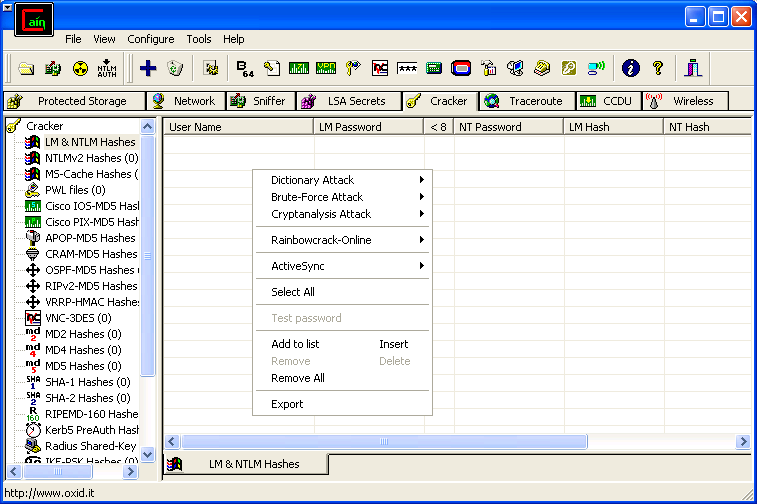Click the bottom LM & NTLM Hashes tab

245,464
